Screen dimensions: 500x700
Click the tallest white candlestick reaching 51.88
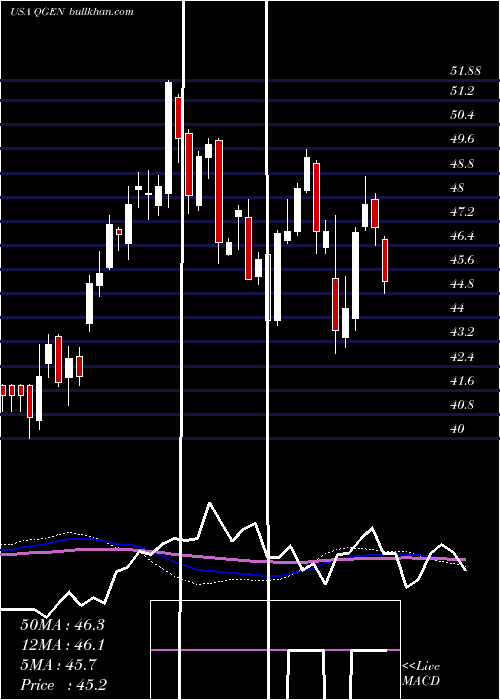tap(168, 144)
